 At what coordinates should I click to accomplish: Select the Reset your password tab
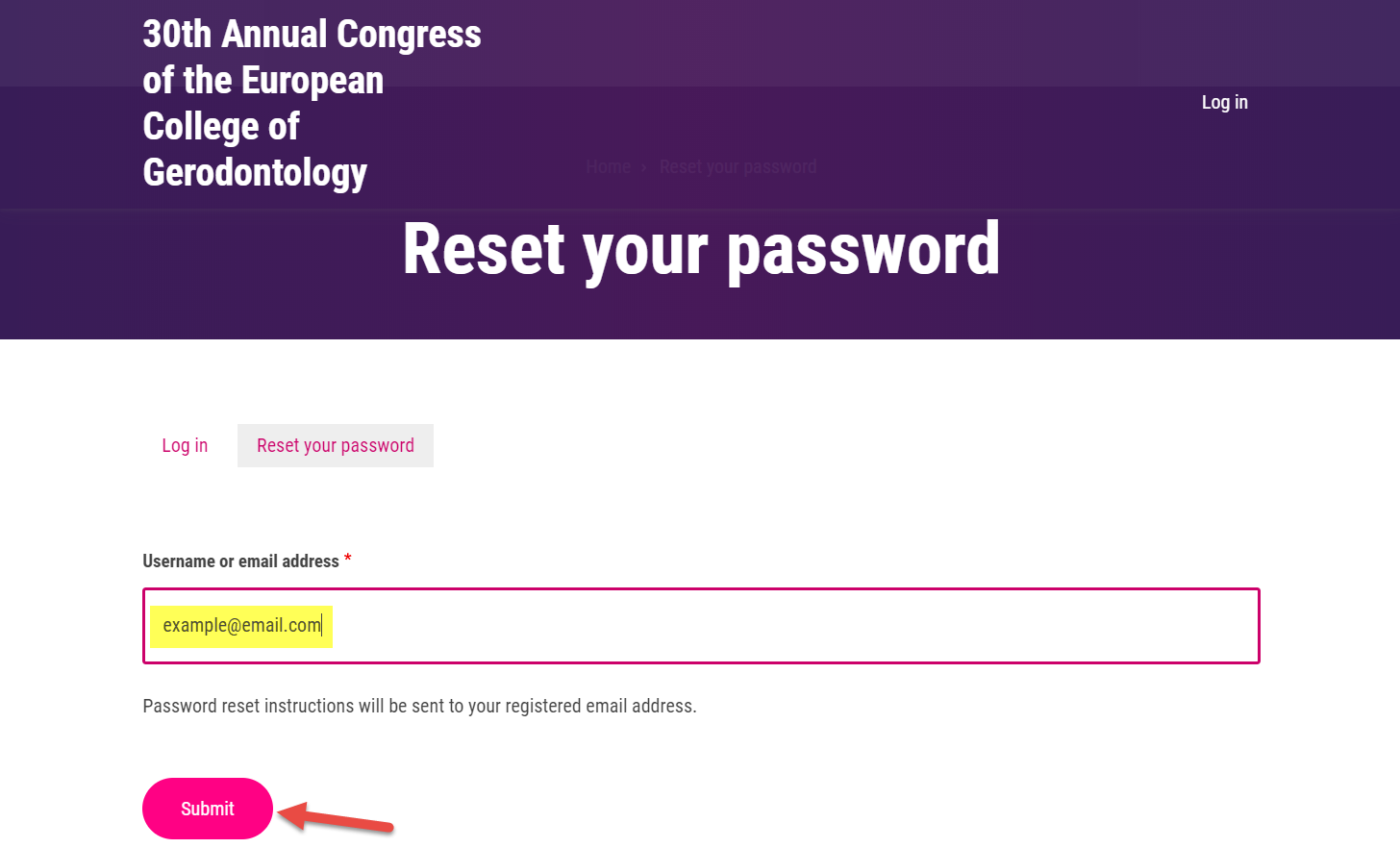(336, 445)
